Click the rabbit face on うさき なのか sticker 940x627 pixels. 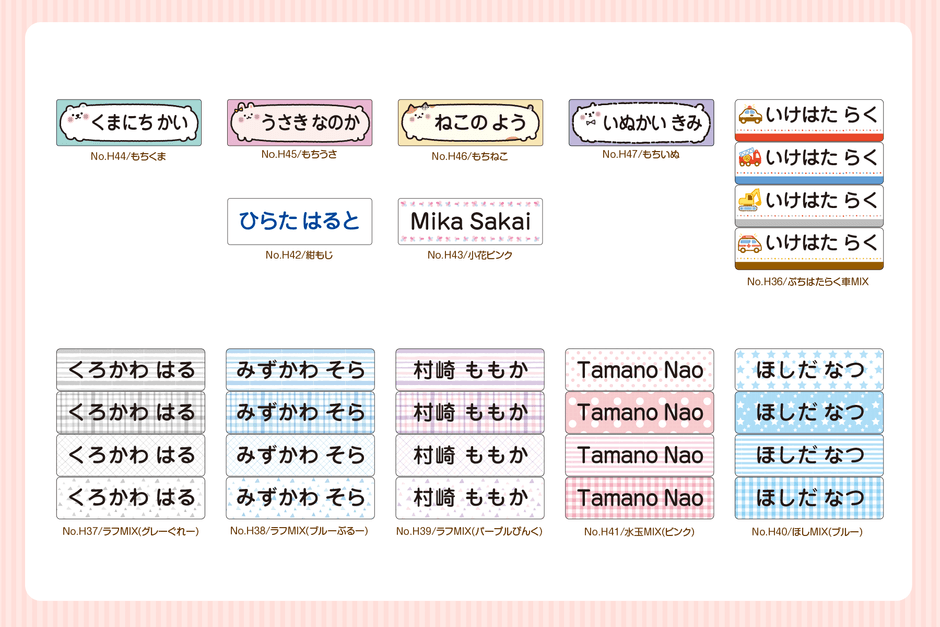click(x=246, y=122)
